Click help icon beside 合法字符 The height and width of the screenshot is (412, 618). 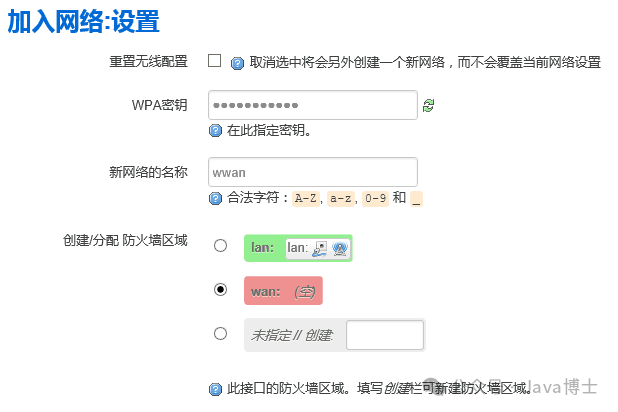coord(215,198)
